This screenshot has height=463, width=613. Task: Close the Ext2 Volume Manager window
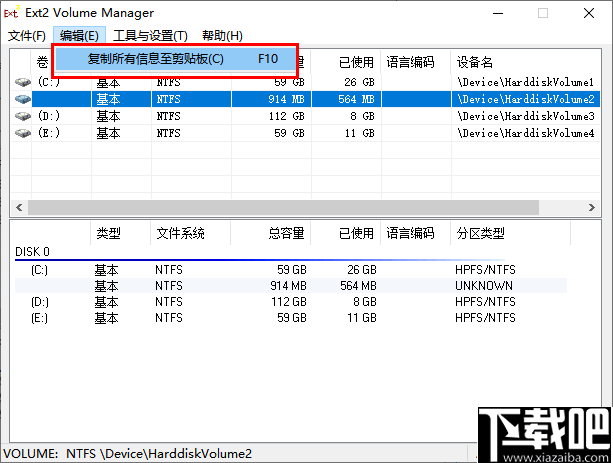(589, 13)
